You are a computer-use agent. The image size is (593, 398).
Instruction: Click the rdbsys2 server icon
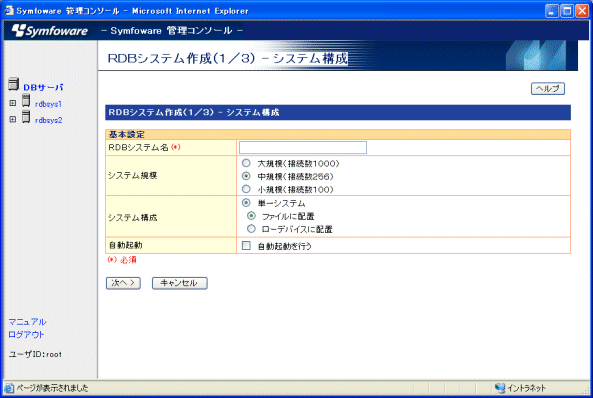click(x=26, y=117)
